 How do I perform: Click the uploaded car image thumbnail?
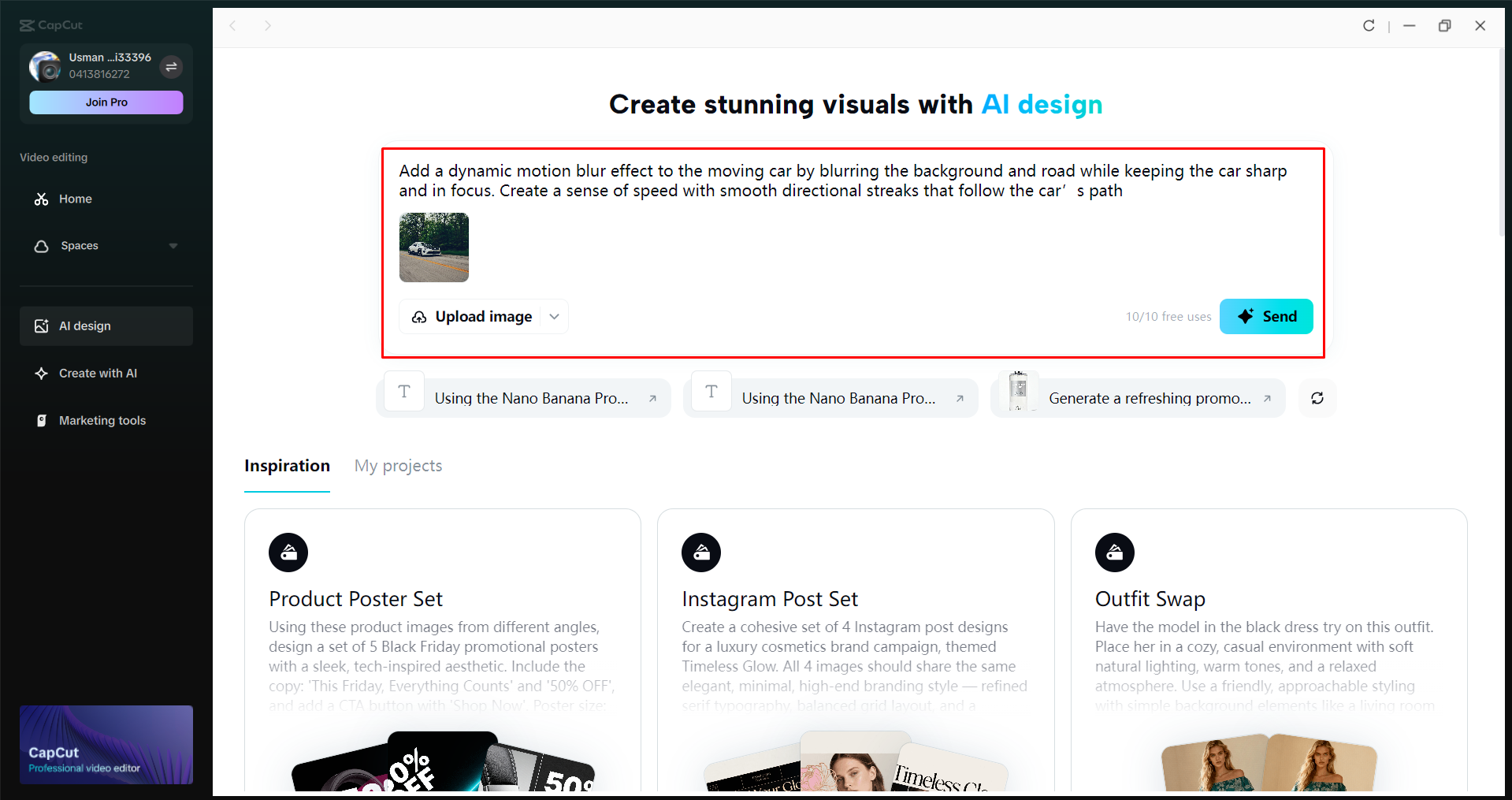pyautogui.click(x=433, y=247)
